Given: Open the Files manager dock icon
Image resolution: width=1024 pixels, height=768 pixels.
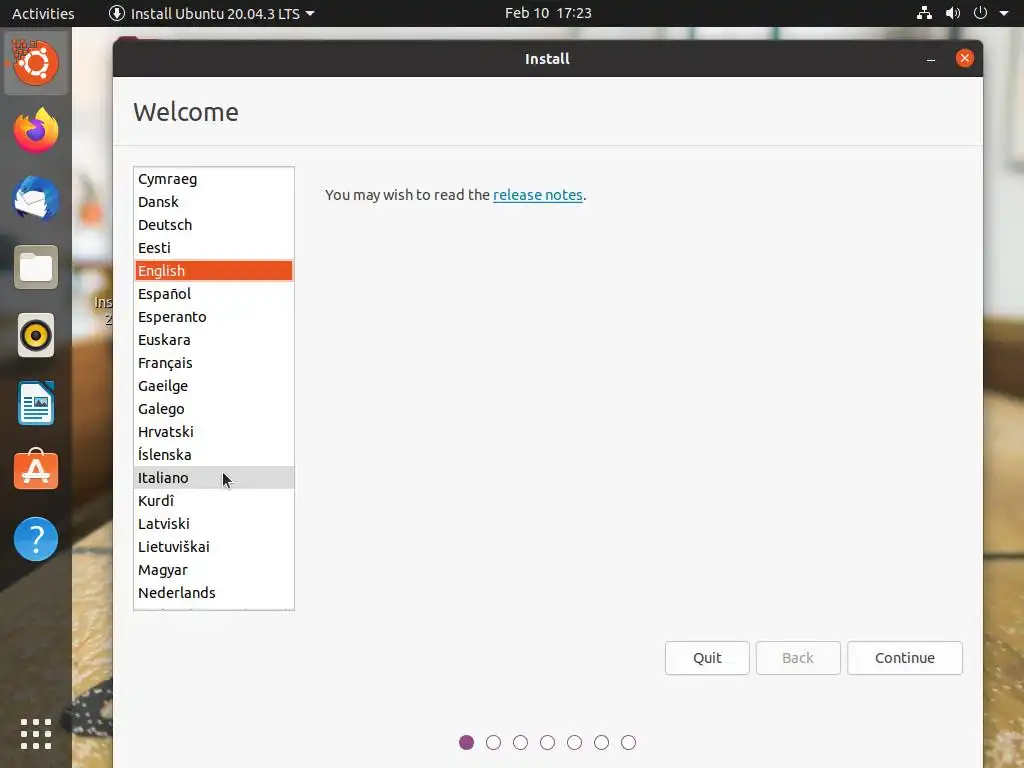Looking at the screenshot, I should tap(35, 267).
